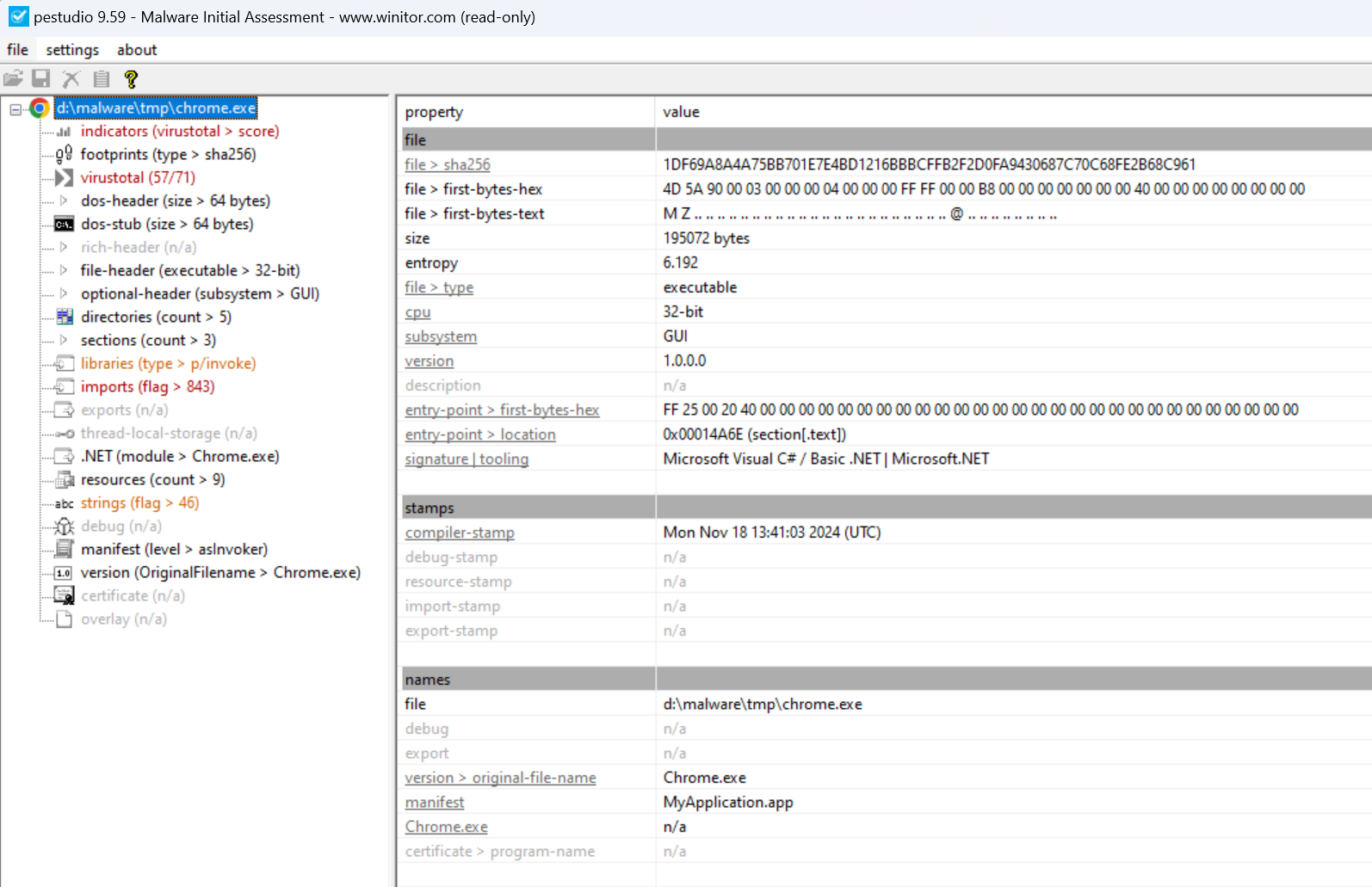This screenshot has height=887, width=1372.
Task: Click the 'file > sha256' property link
Action: pos(448,164)
